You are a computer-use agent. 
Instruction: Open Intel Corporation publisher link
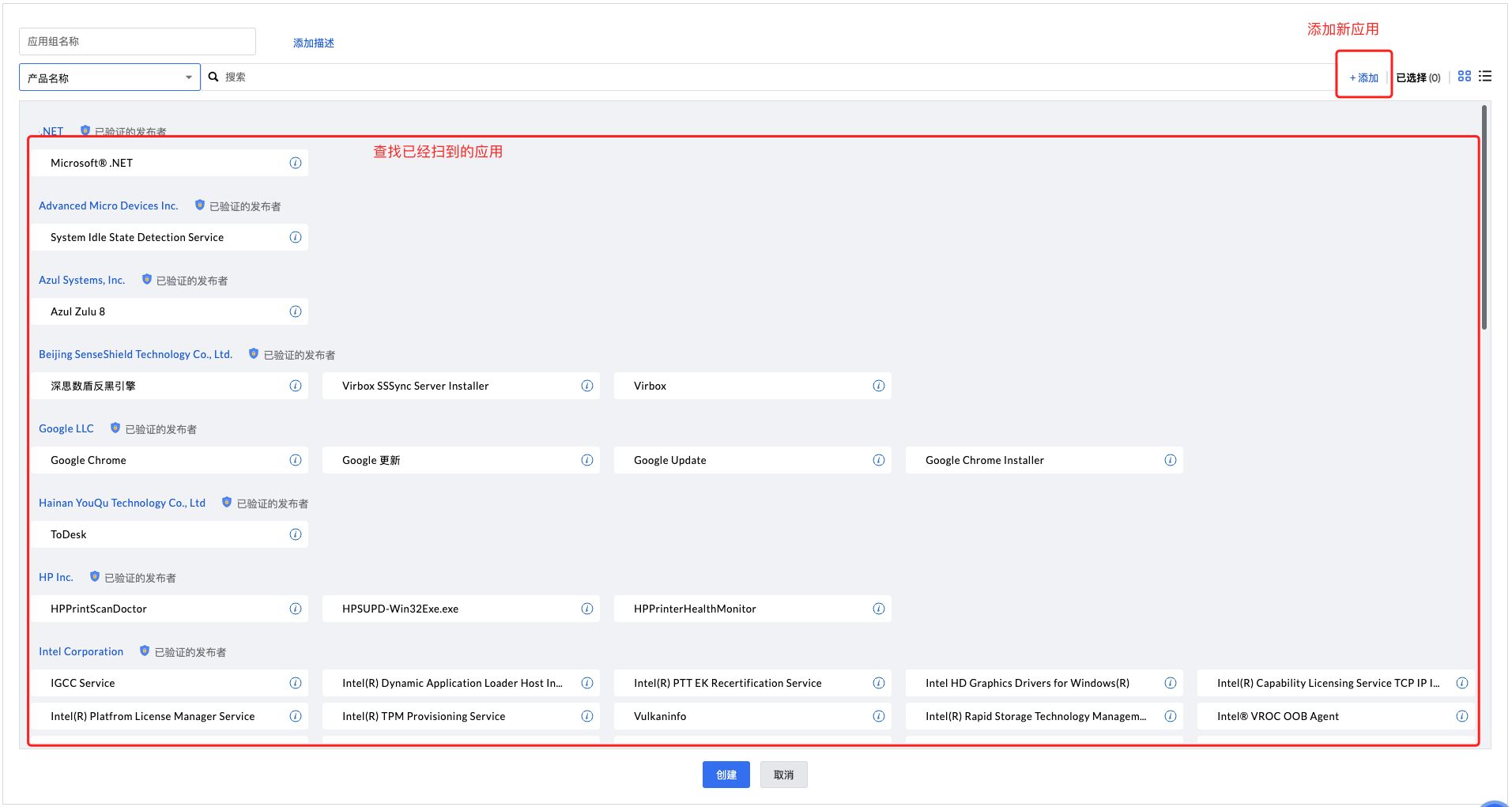[81, 651]
